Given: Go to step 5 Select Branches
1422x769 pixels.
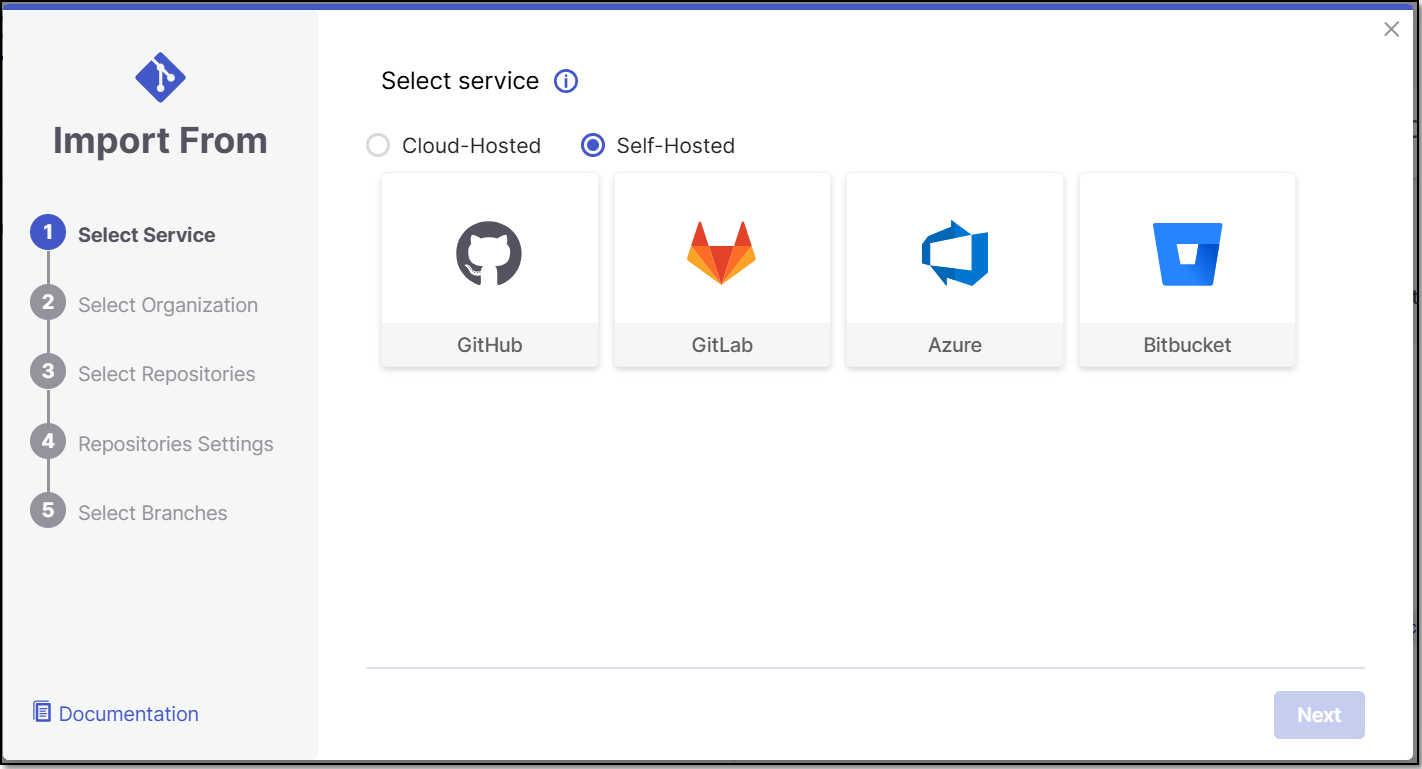Looking at the screenshot, I should [x=153, y=513].
